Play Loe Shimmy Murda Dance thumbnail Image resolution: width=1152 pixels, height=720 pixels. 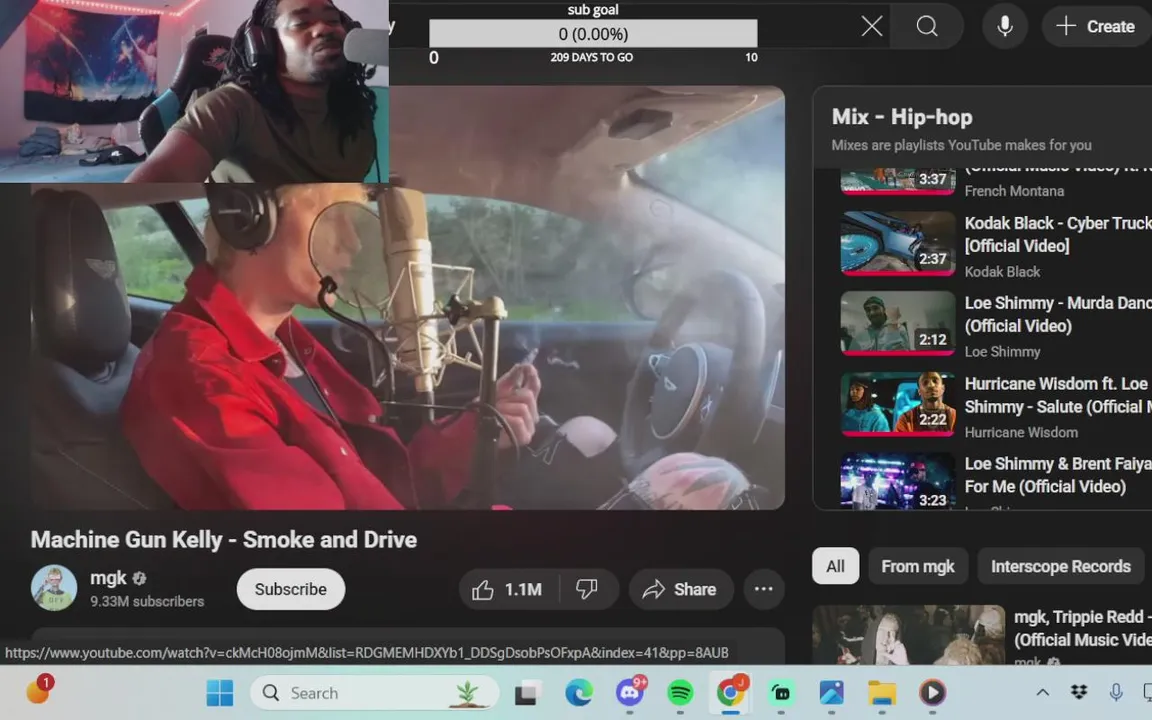(897, 324)
